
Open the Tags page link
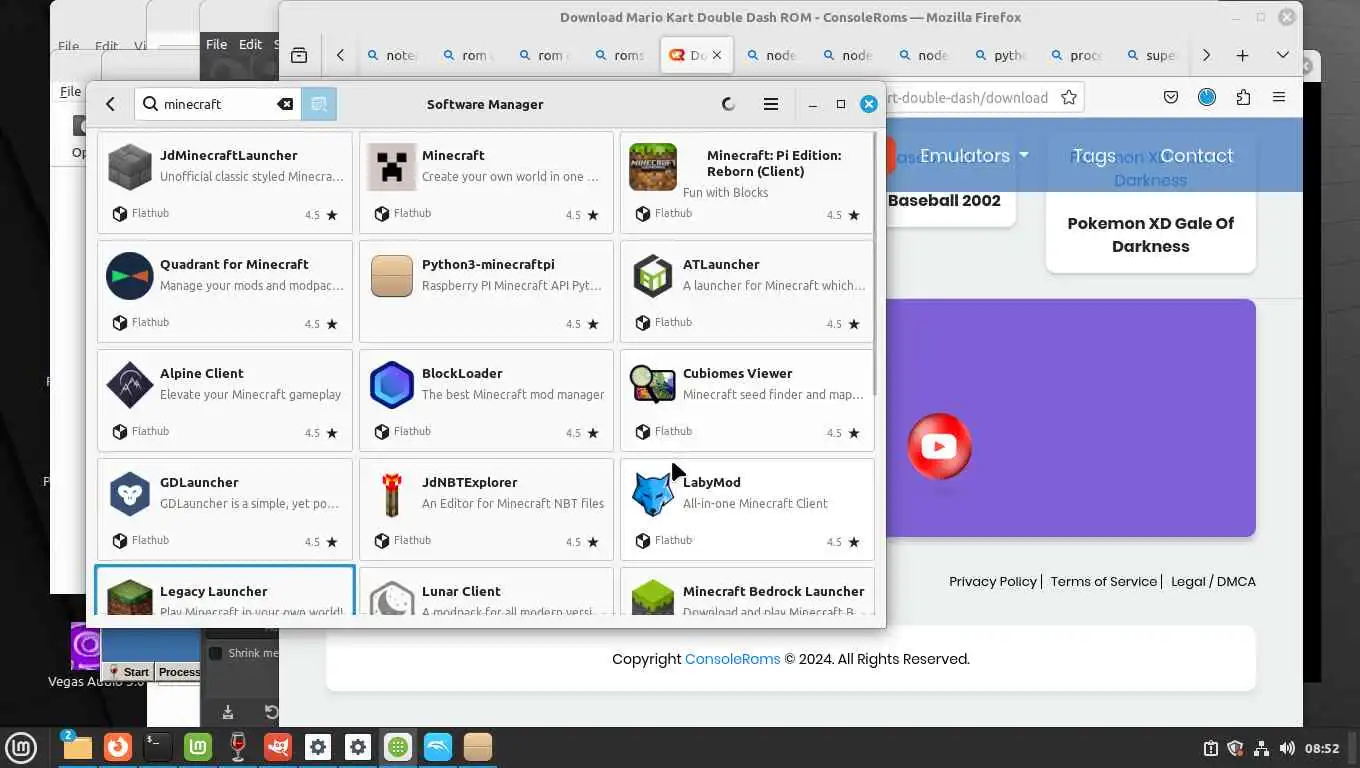click(x=1094, y=155)
